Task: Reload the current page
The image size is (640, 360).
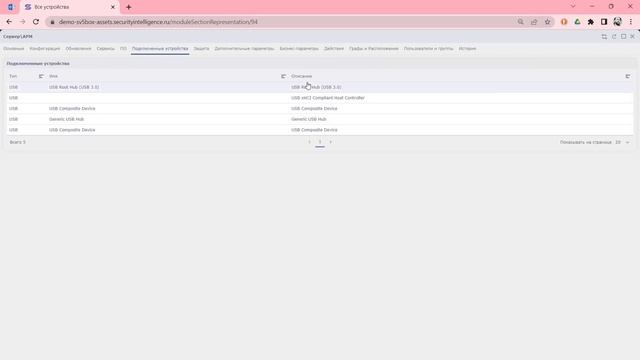Action: [x=36, y=22]
